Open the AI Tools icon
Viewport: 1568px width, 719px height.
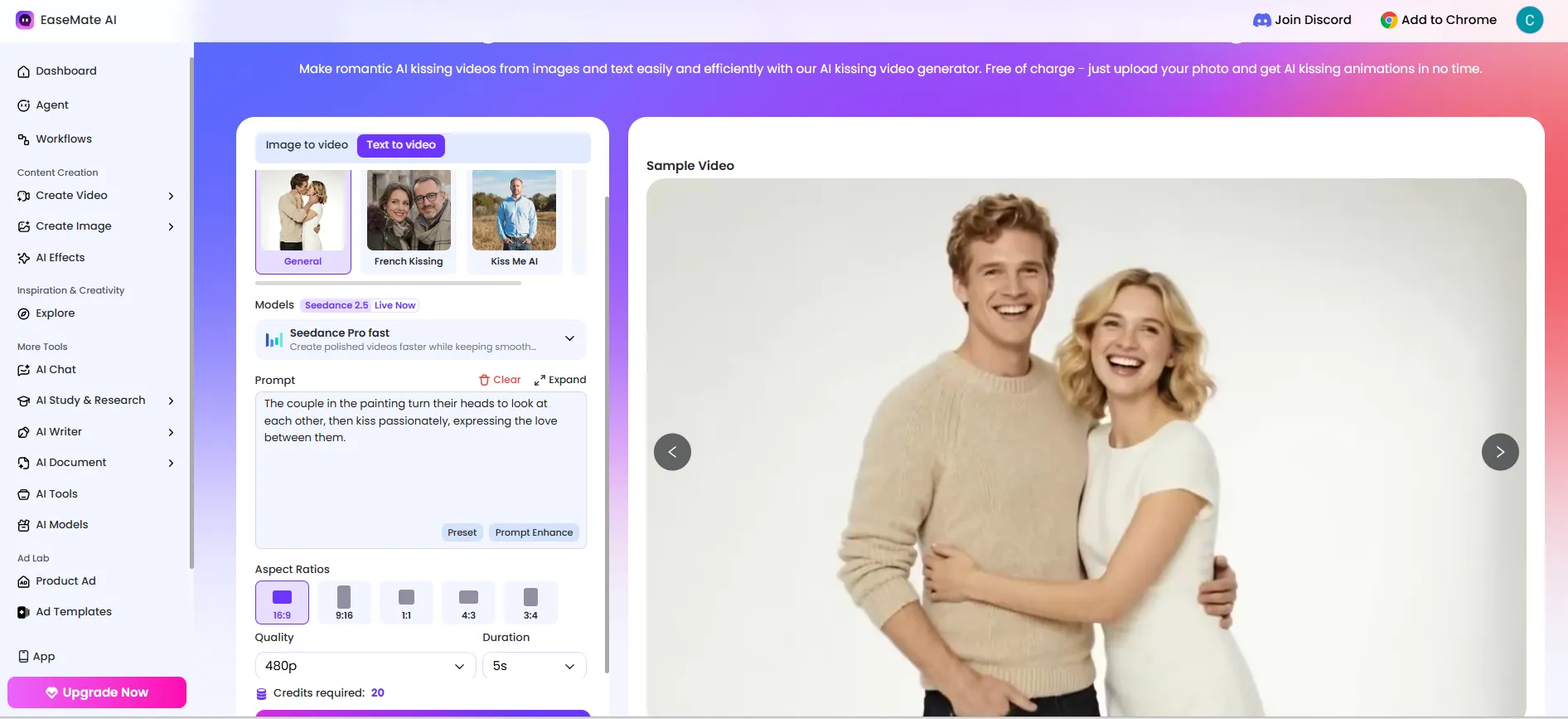click(24, 494)
